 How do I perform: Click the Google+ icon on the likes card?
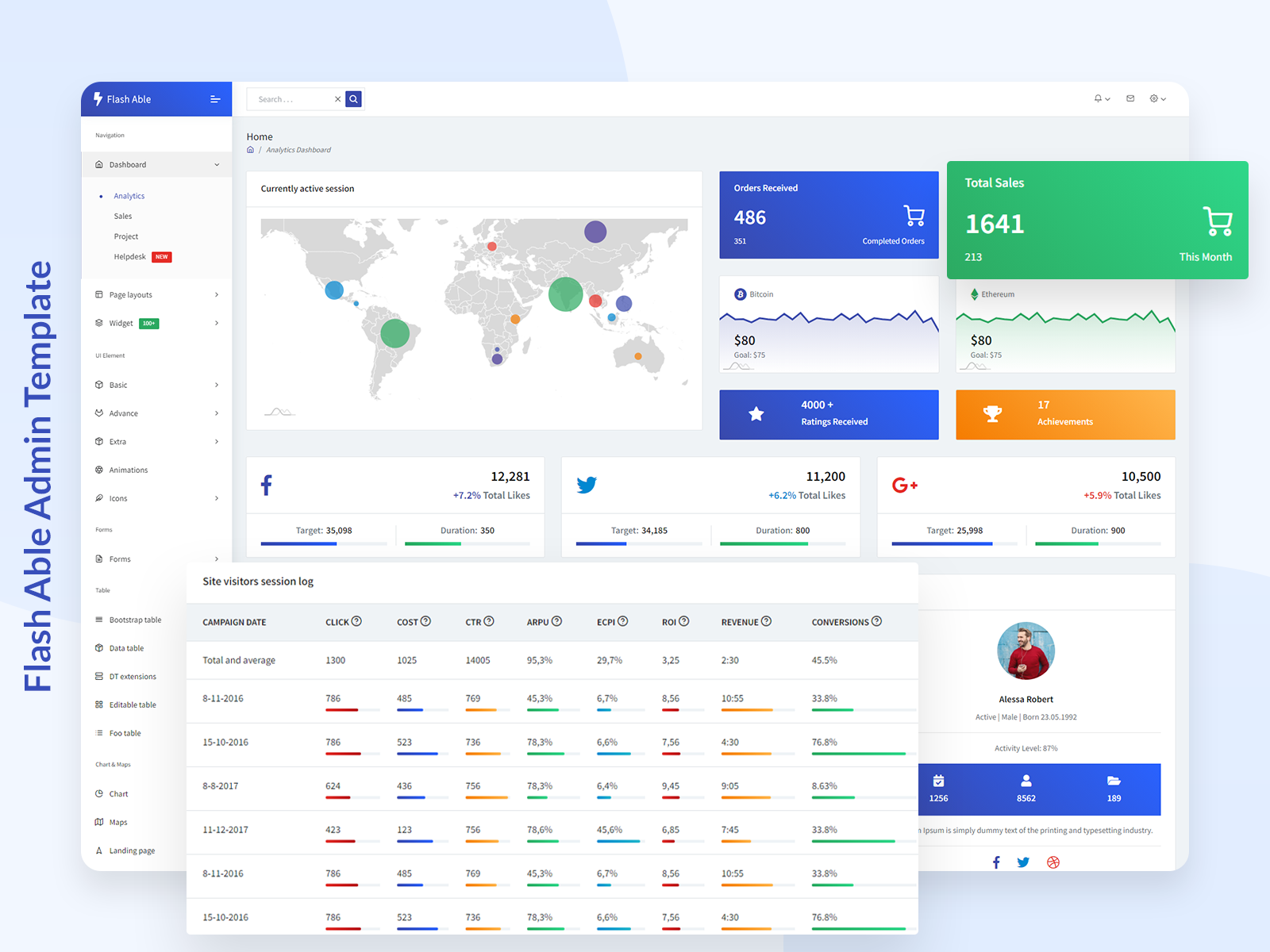[x=905, y=485]
